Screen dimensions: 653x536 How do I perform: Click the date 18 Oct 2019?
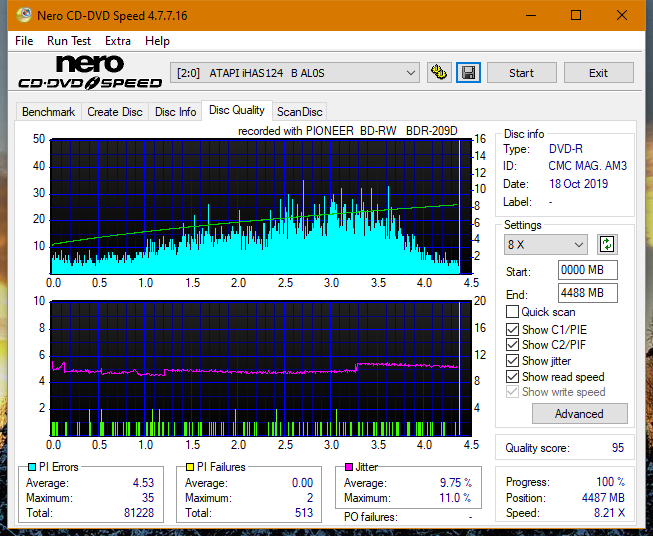click(x=578, y=184)
